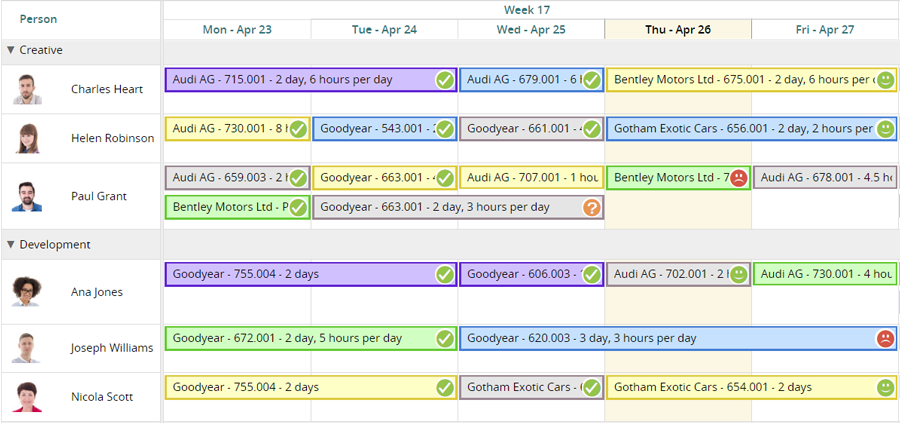
Task: Open Helen Robinson's name
Action: [x=112, y=138]
